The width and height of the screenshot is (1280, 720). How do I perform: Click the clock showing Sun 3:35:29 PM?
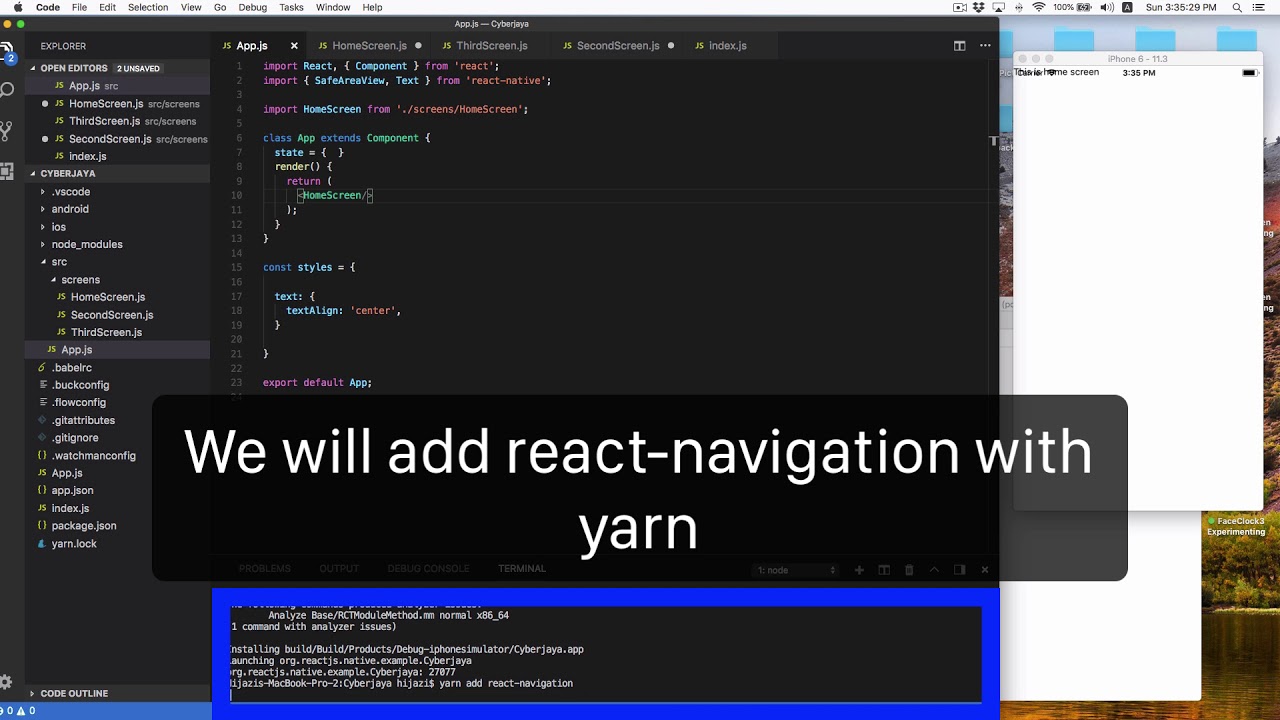[x=1181, y=7]
